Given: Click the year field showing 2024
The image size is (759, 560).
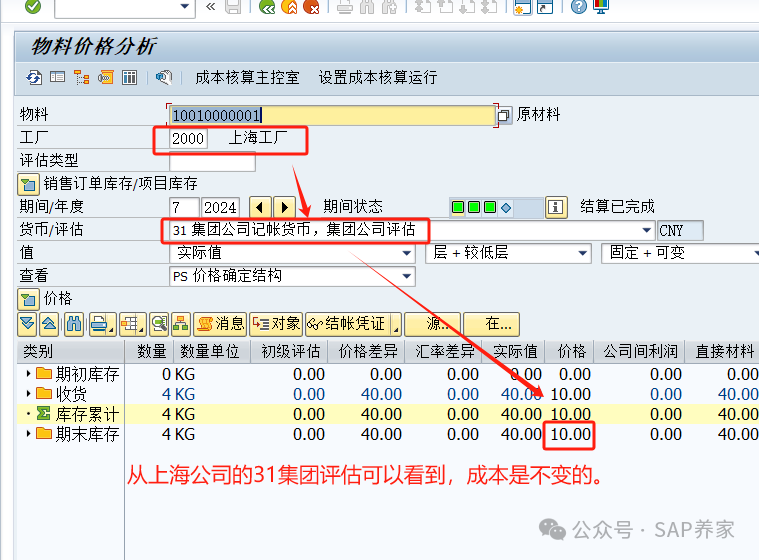Looking at the screenshot, I should [220, 207].
